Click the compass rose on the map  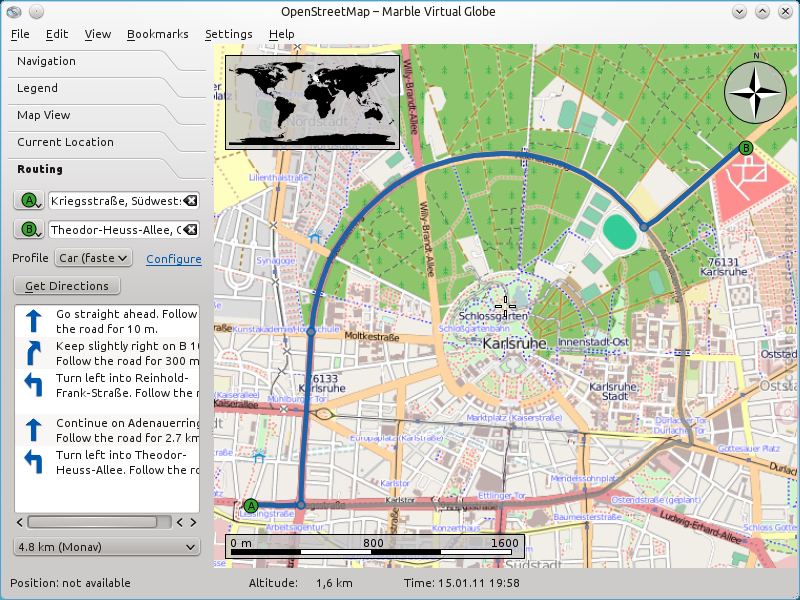point(756,92)
